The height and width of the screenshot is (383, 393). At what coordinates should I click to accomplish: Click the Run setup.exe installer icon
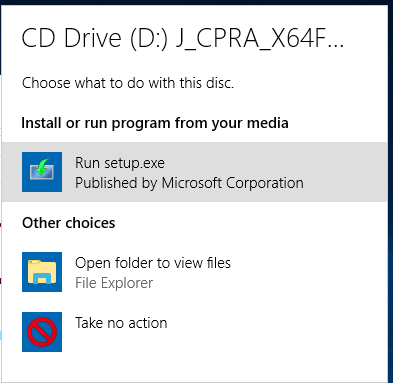pos(42,172)
